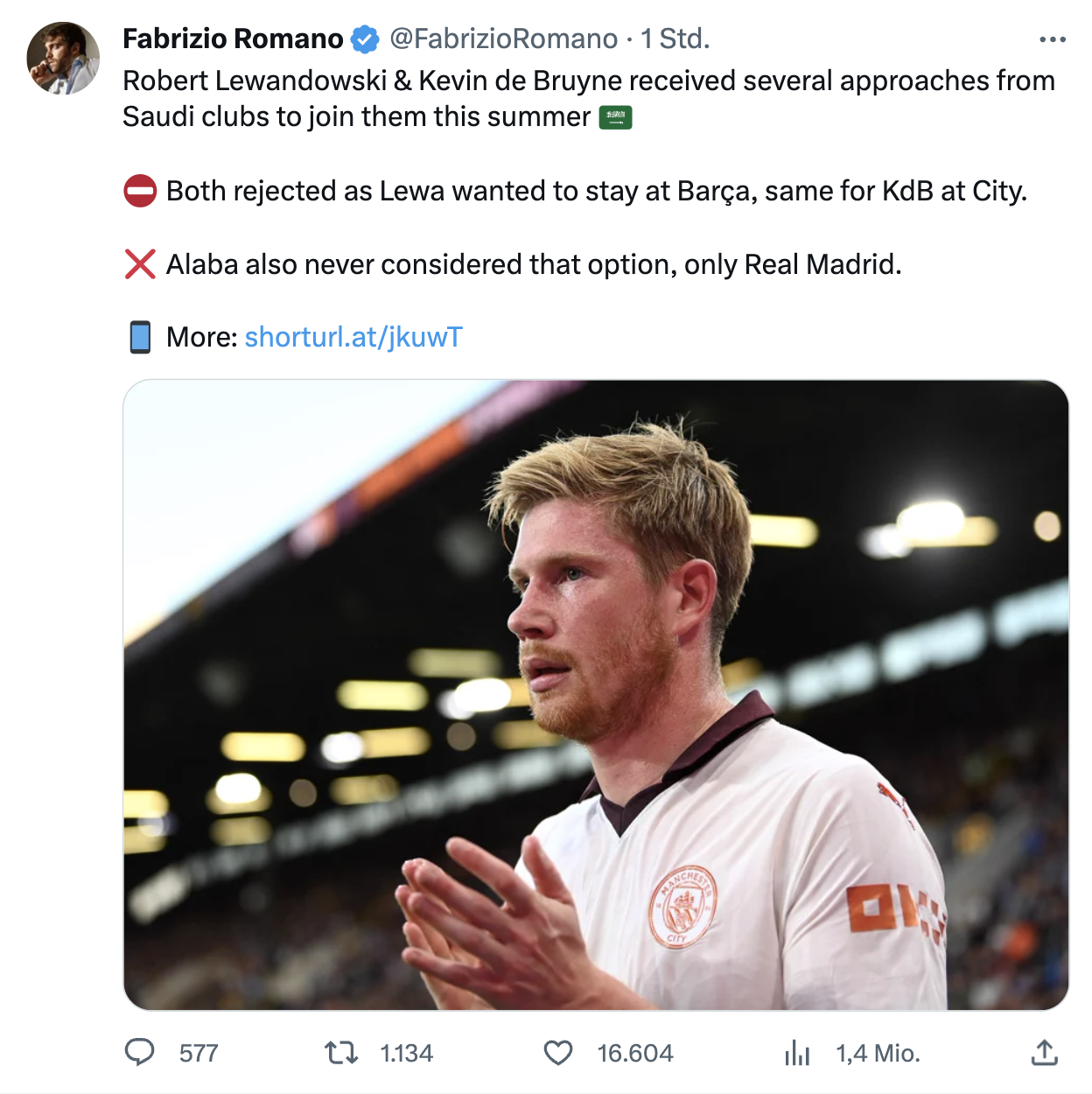Click the blue verified badge
This screenshot has width=1092, height=1094.
pyautogui.click(x=365, y=39)
